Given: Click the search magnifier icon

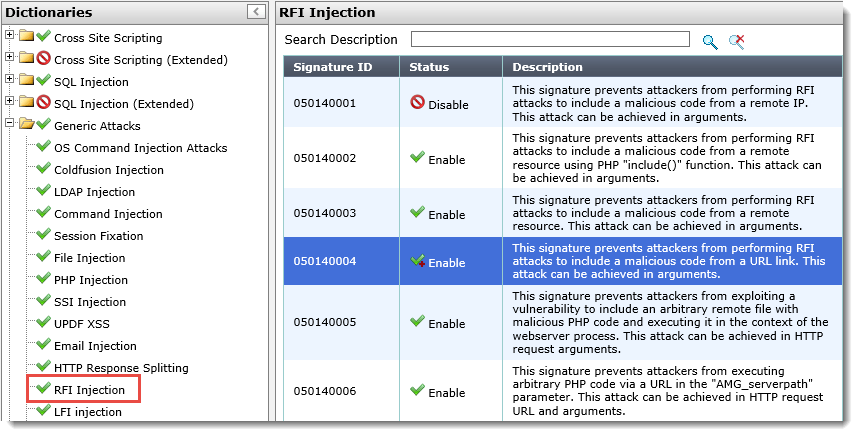Looking at the screenshot, I should (710, 41).
